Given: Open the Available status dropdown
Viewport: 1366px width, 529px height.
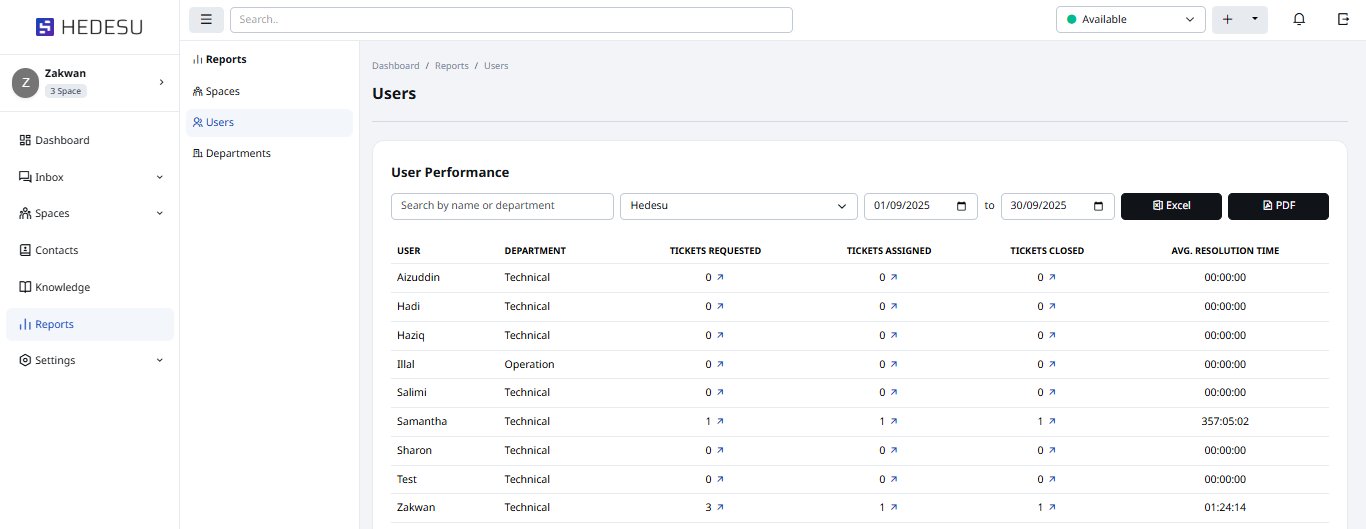Looking at the screenshot, I should coord(1130,19).
